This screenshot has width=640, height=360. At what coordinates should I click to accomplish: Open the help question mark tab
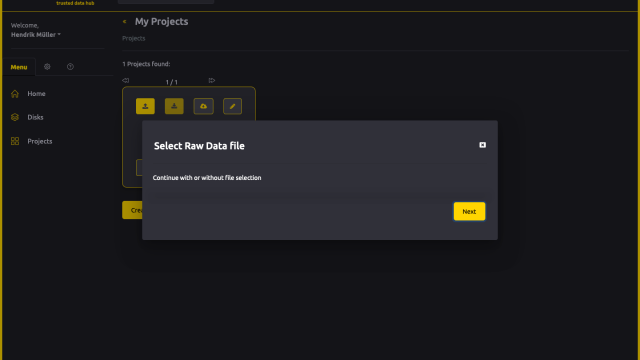70,67
